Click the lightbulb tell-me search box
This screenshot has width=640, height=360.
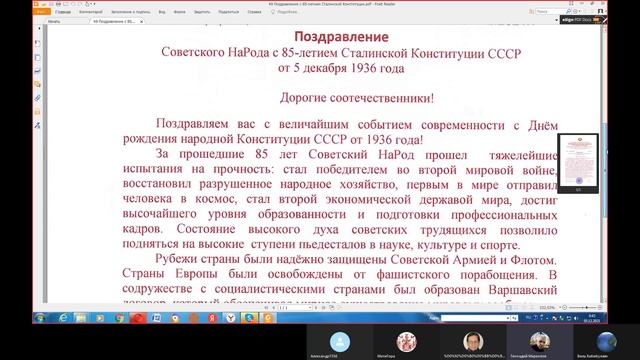click(284, 12)
